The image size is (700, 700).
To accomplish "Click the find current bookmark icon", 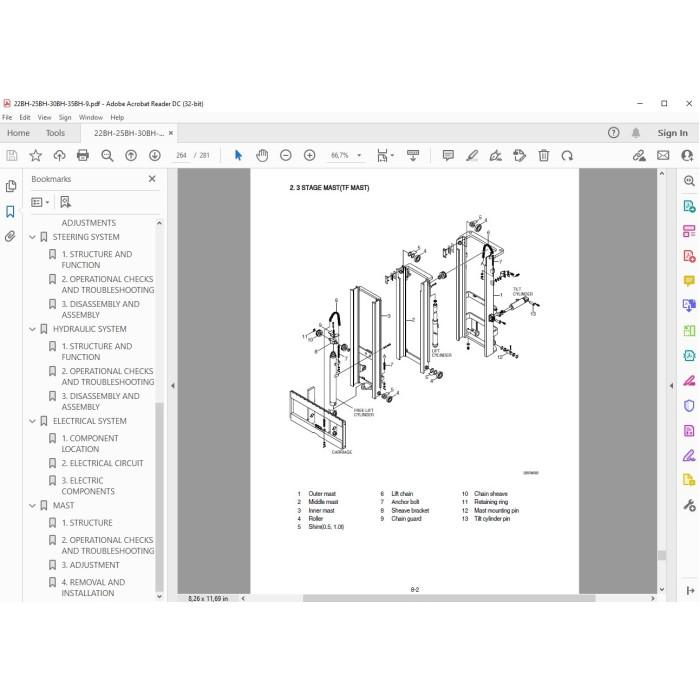I will tap(66, 202).
